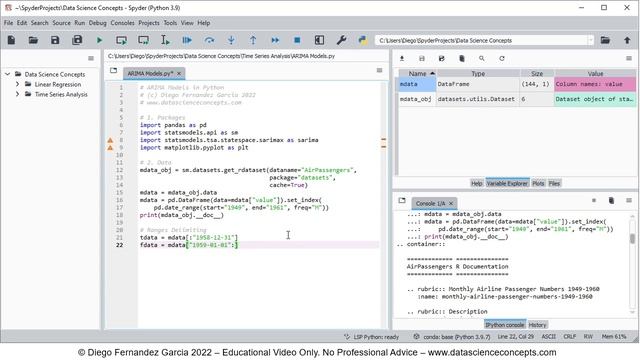Sort variables by Type column

pos(478,73)
